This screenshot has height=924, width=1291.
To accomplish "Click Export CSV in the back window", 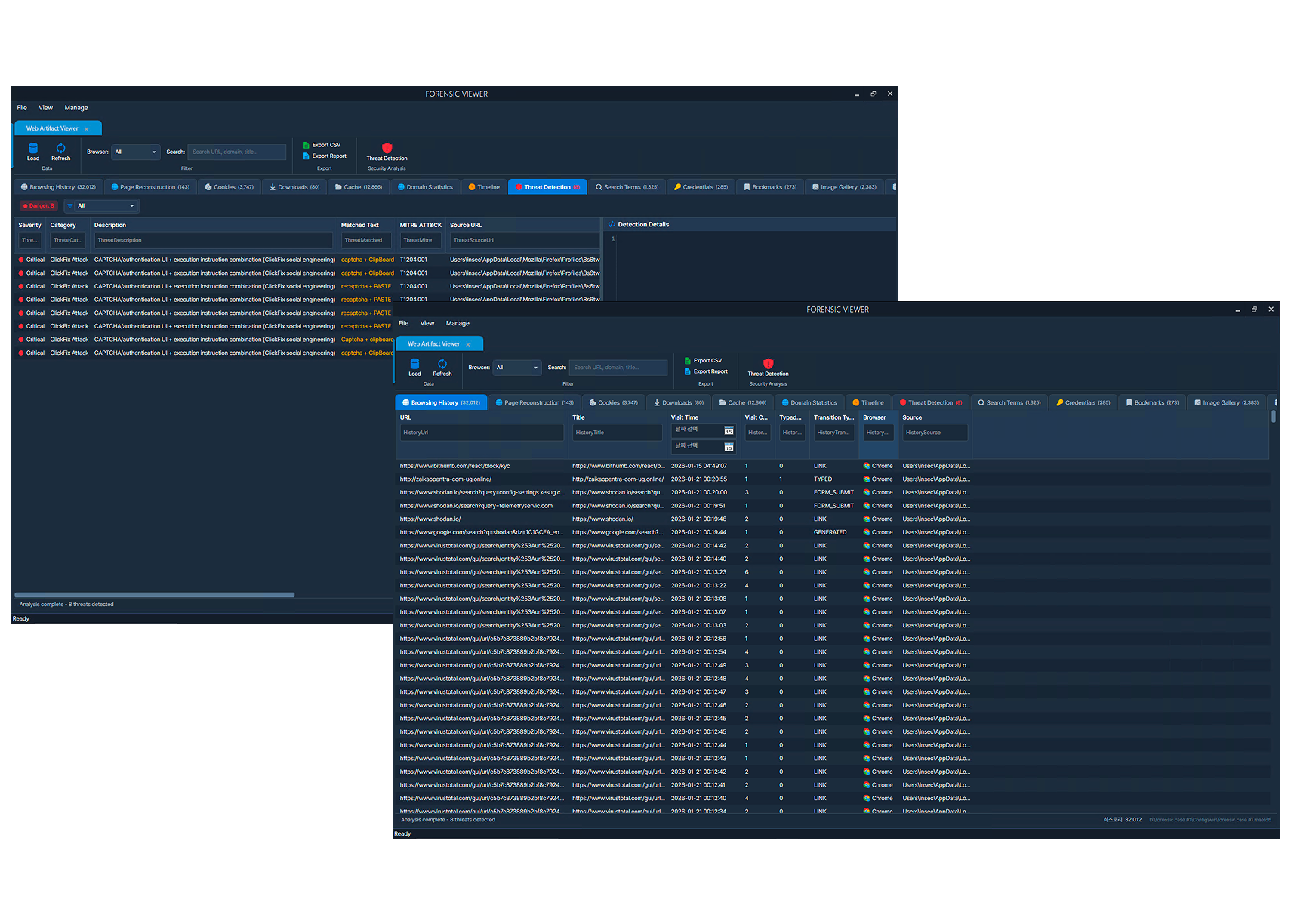I will coord(322,145).
